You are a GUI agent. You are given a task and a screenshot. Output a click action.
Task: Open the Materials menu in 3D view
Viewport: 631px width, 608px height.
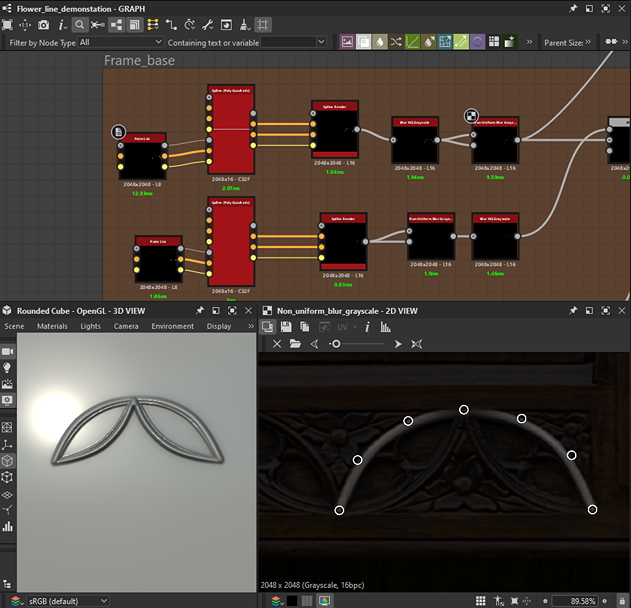pyautogui.click(x=52, y=326)
